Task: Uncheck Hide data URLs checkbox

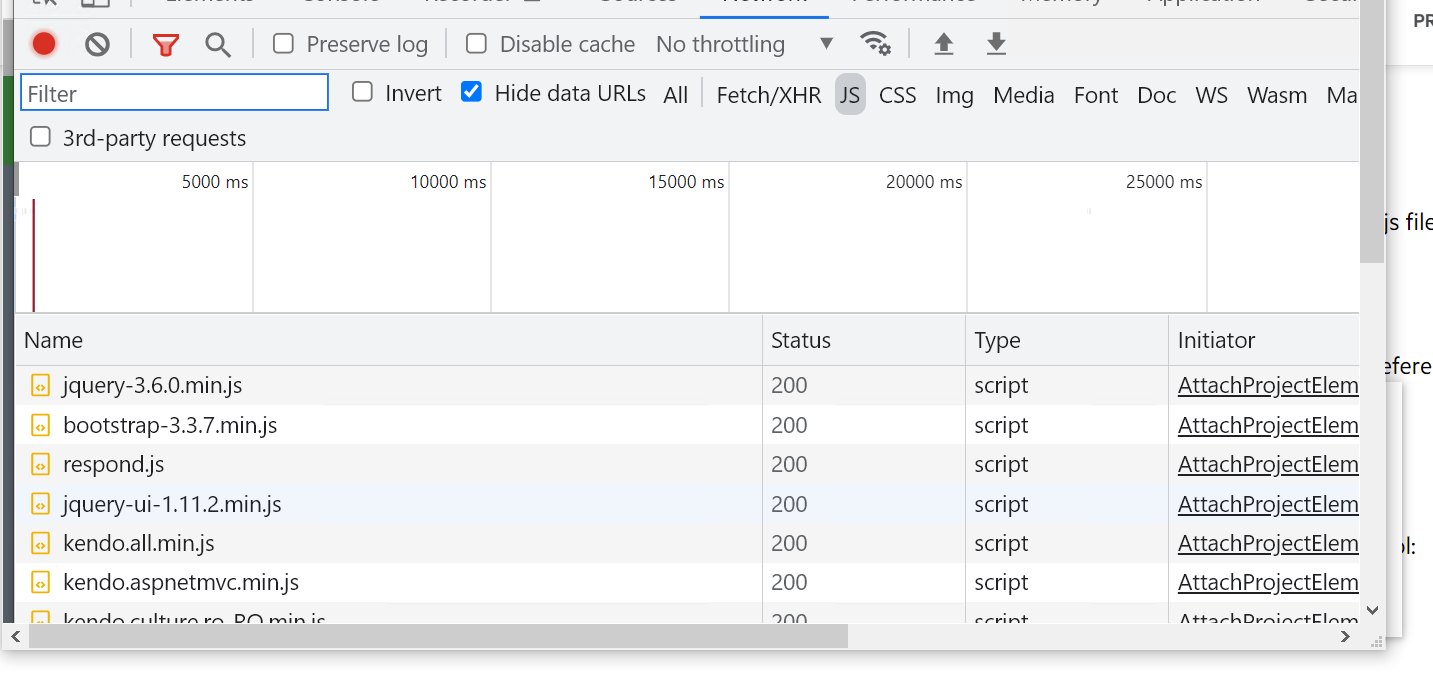Action: click(x=472, y=93)
